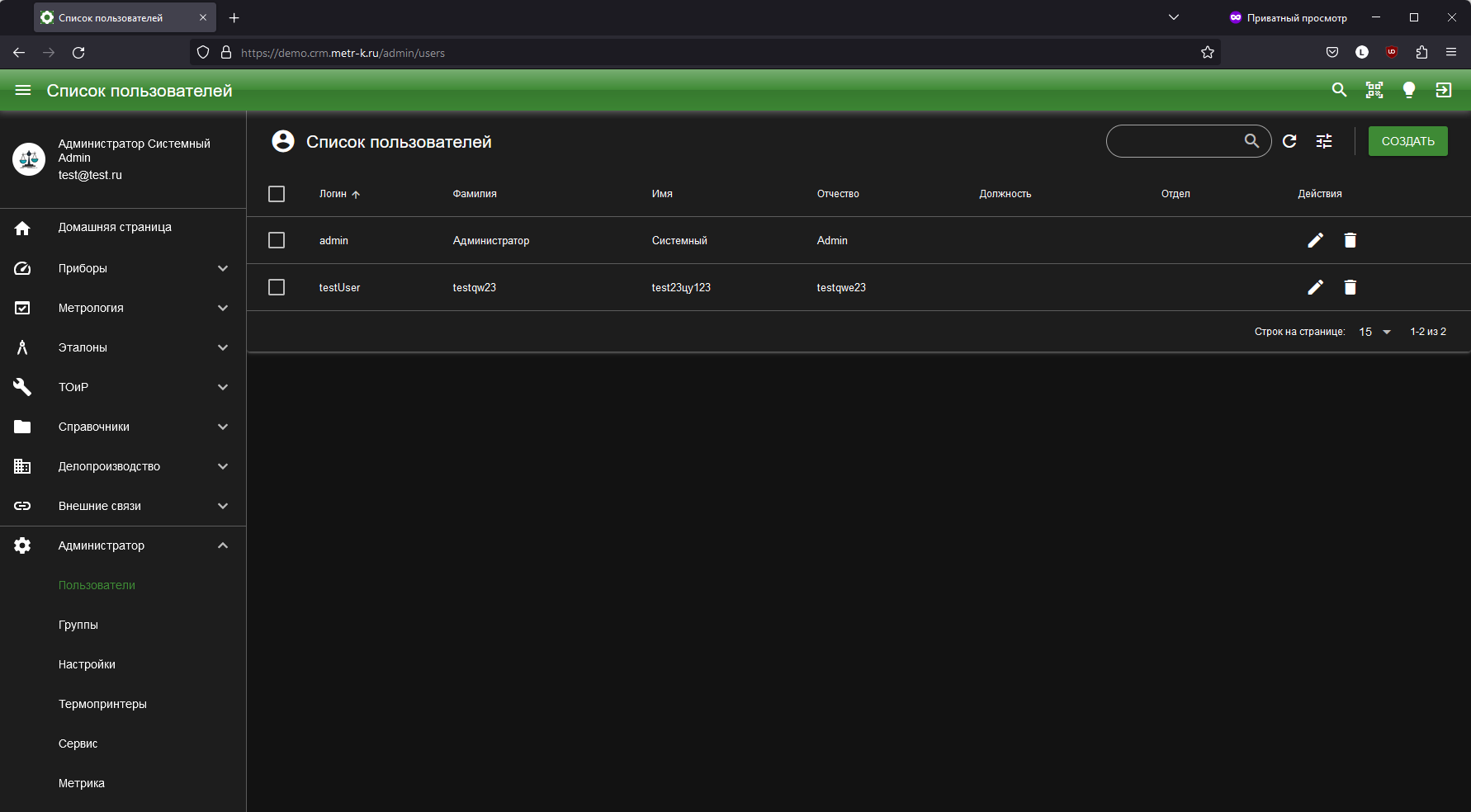
Task: Click the building icon for Делопроизводство
Action: (22, 466)
